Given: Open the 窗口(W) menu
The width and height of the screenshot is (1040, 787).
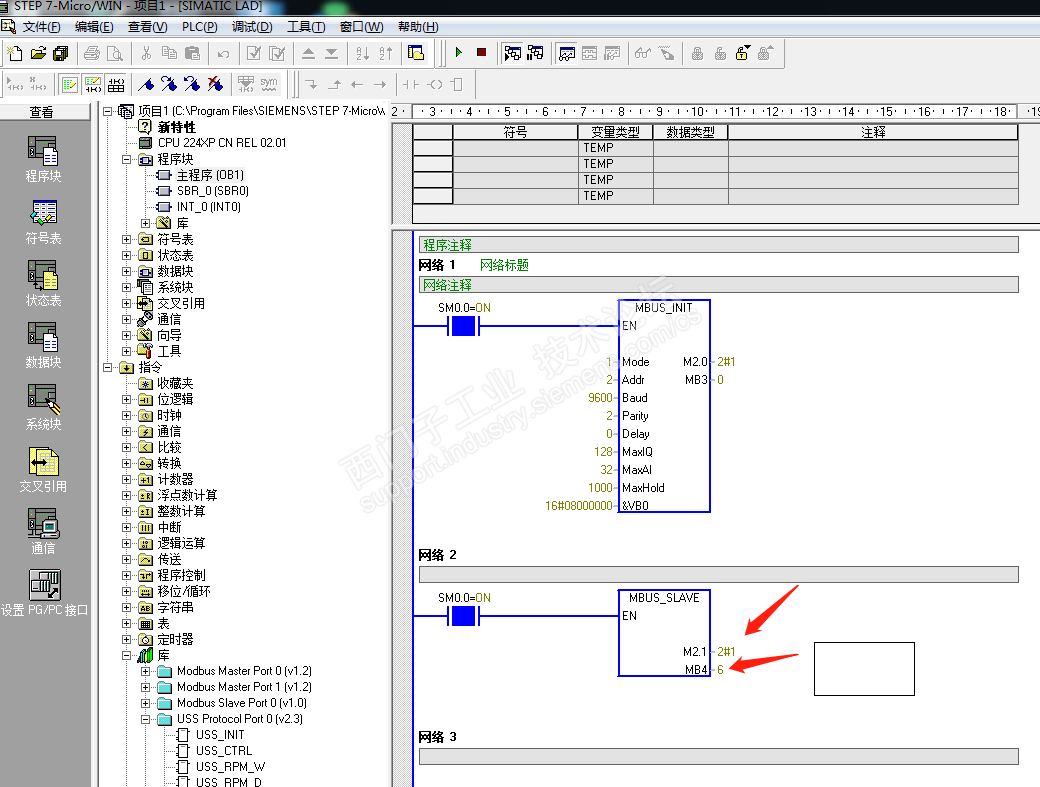Looking at the screenshot, I should [x=361, y=27].
